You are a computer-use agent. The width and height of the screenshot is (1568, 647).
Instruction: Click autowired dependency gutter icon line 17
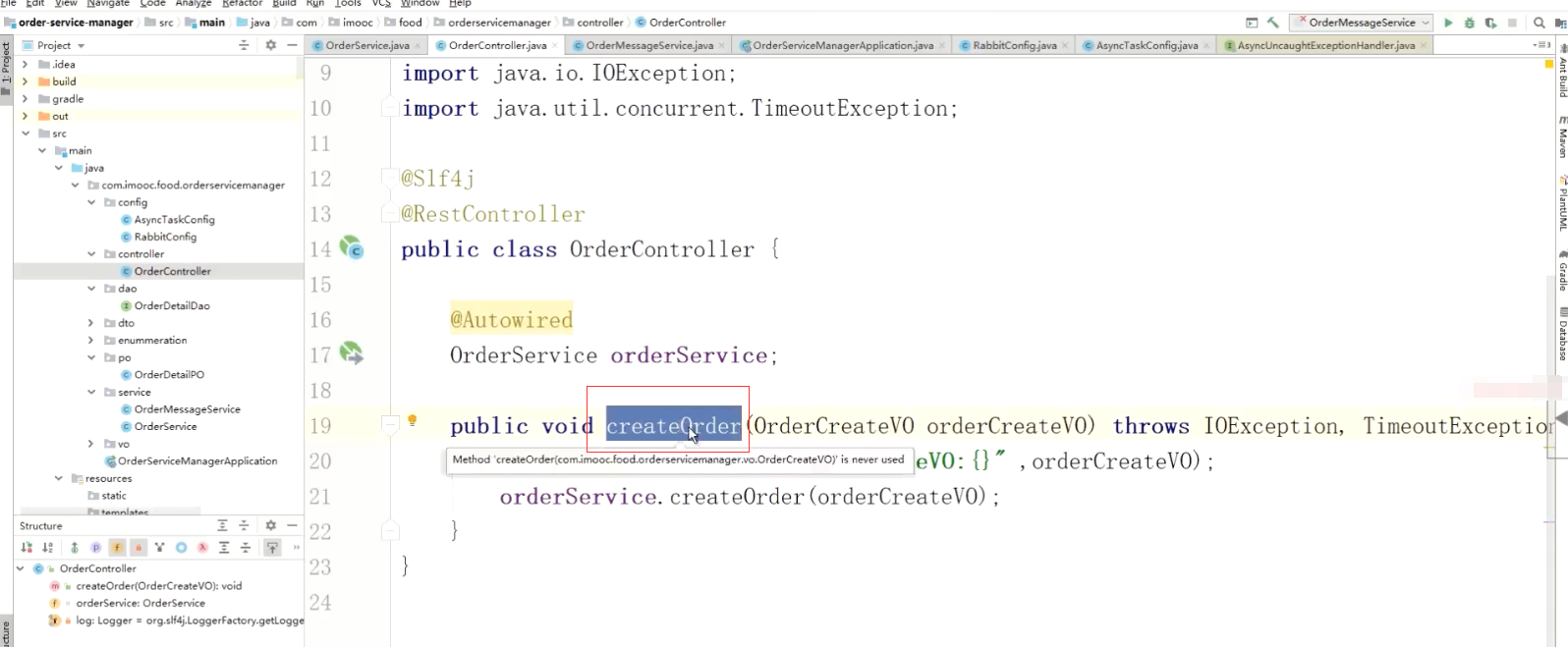pos(351,353)
